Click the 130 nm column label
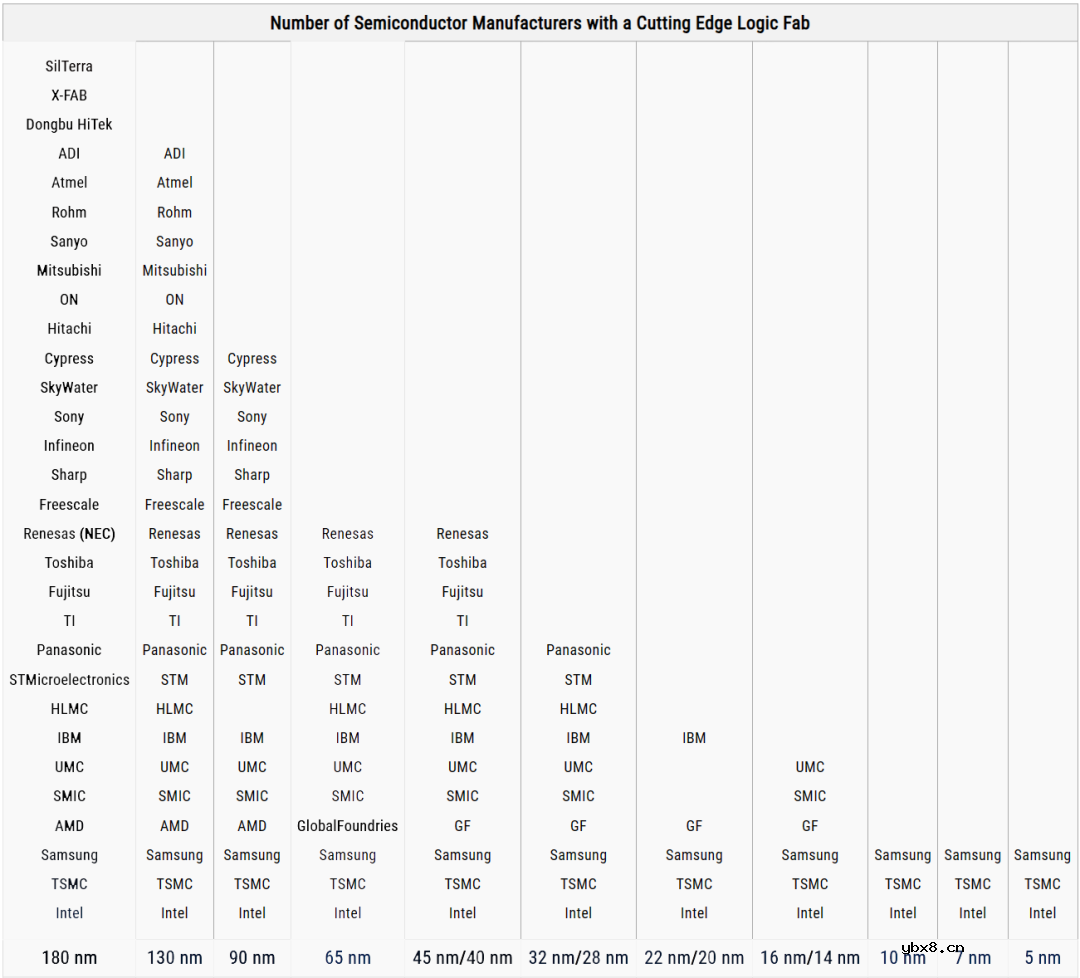Image resolution: width=1080 pixels, height=978 pixels. [174, 957]
